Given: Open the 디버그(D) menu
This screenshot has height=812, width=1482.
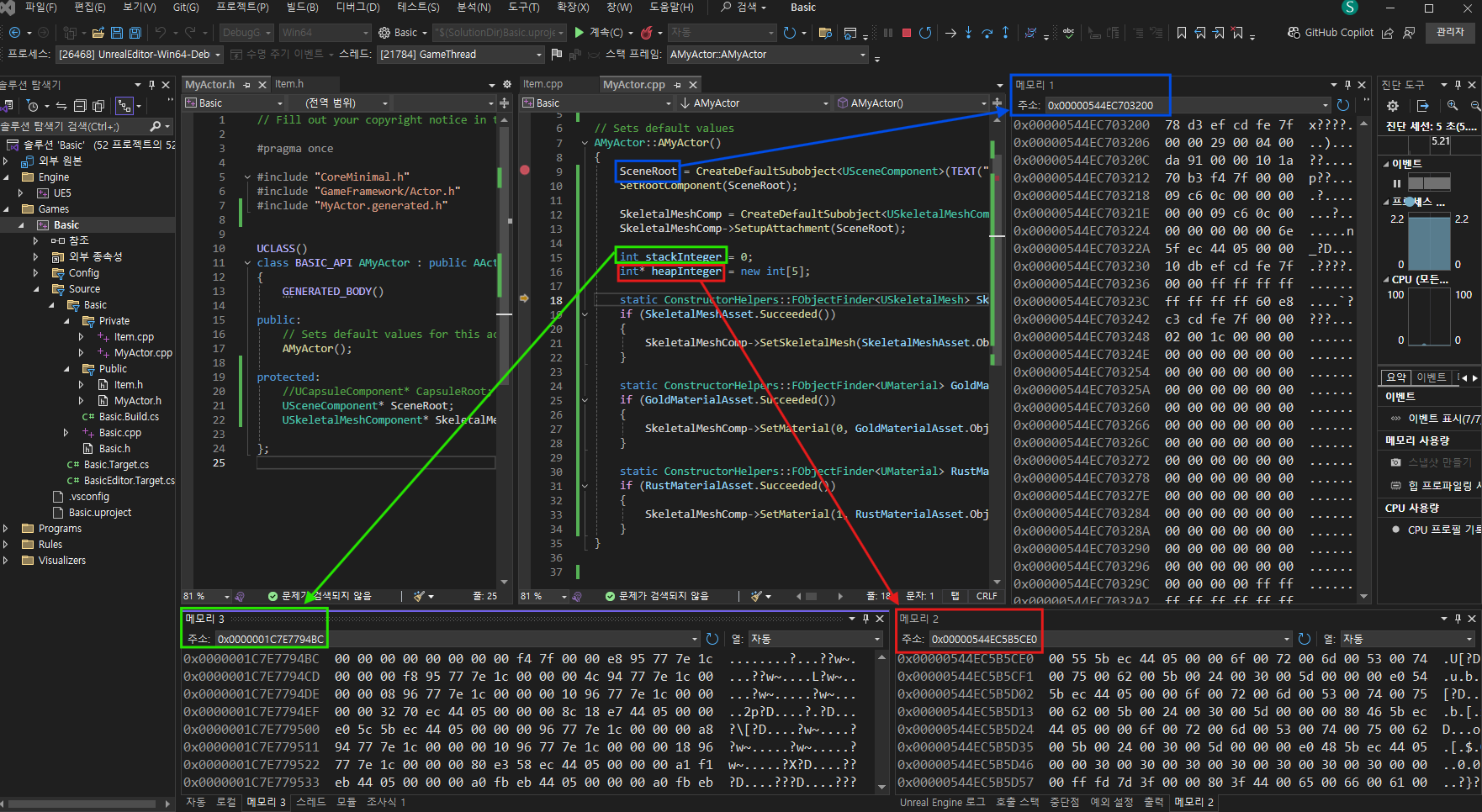Looking at the screenshot, I should (357, 8).
